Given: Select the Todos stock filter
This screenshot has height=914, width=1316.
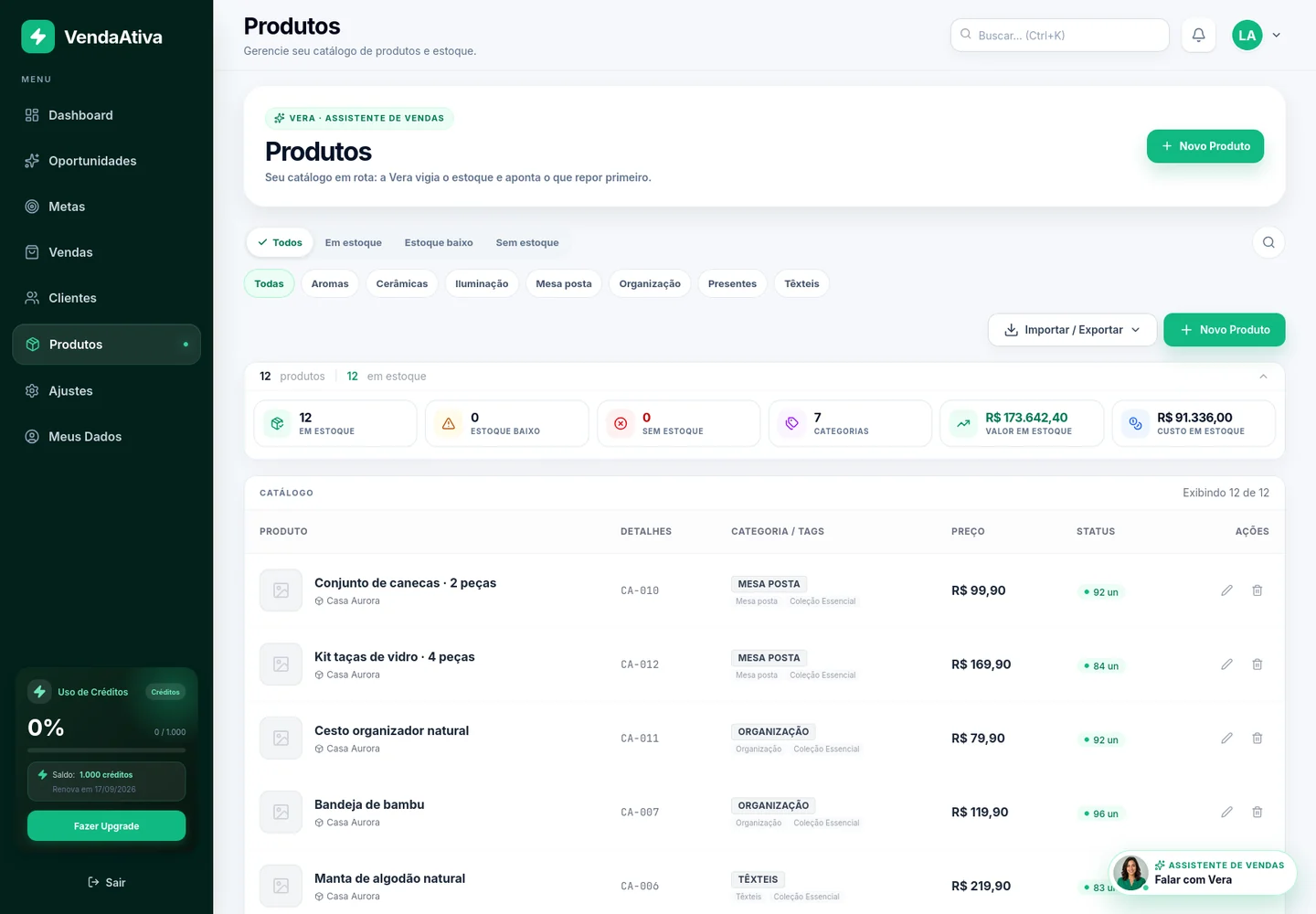Looking at the screenshot, I should pos(280,242).
